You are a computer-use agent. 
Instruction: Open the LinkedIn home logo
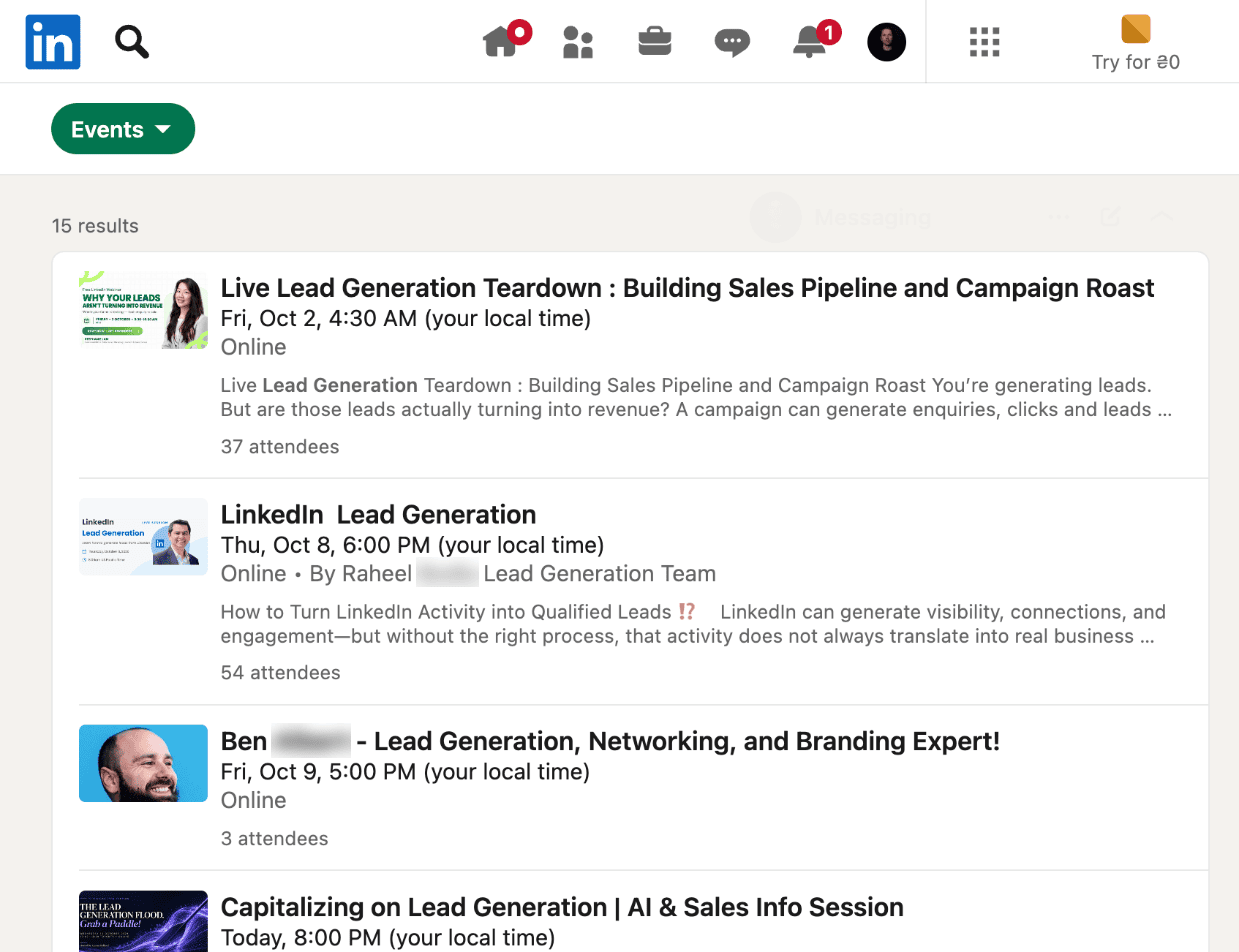pos(53,42)
